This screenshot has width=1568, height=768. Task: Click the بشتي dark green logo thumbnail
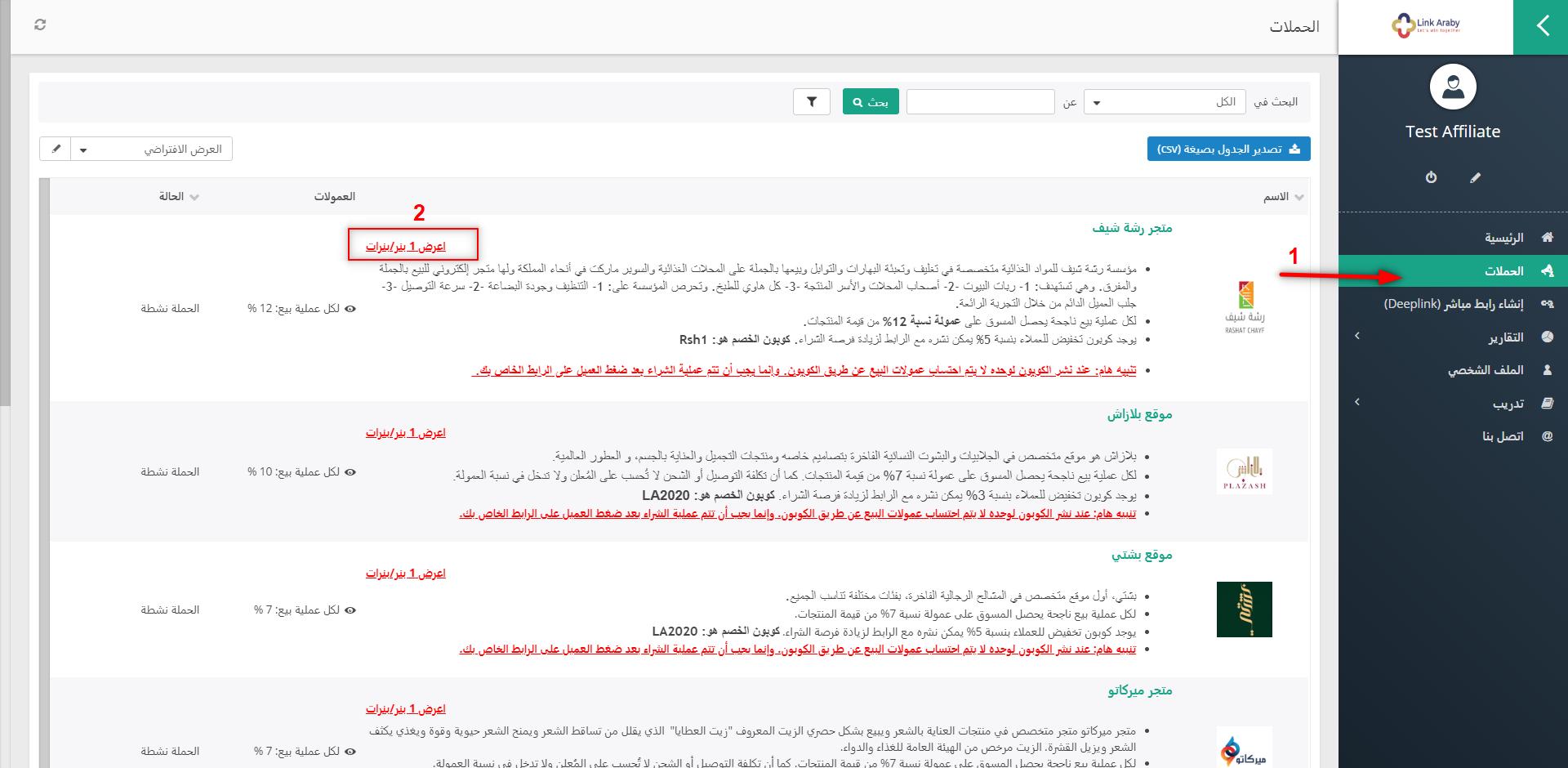1245,609
